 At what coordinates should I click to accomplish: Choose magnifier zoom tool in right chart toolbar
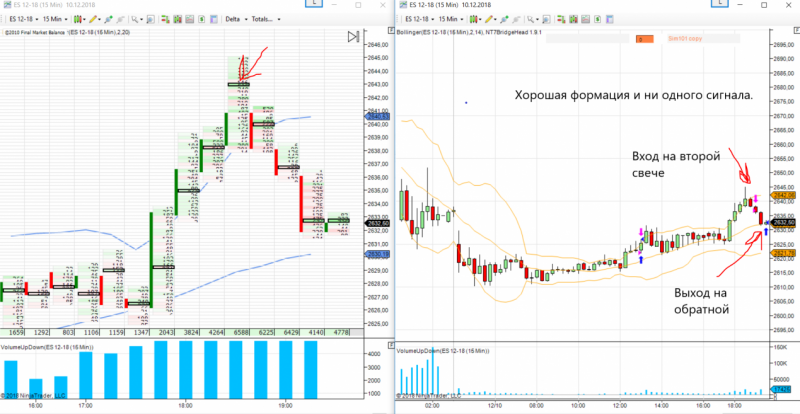tap(530, 19)
